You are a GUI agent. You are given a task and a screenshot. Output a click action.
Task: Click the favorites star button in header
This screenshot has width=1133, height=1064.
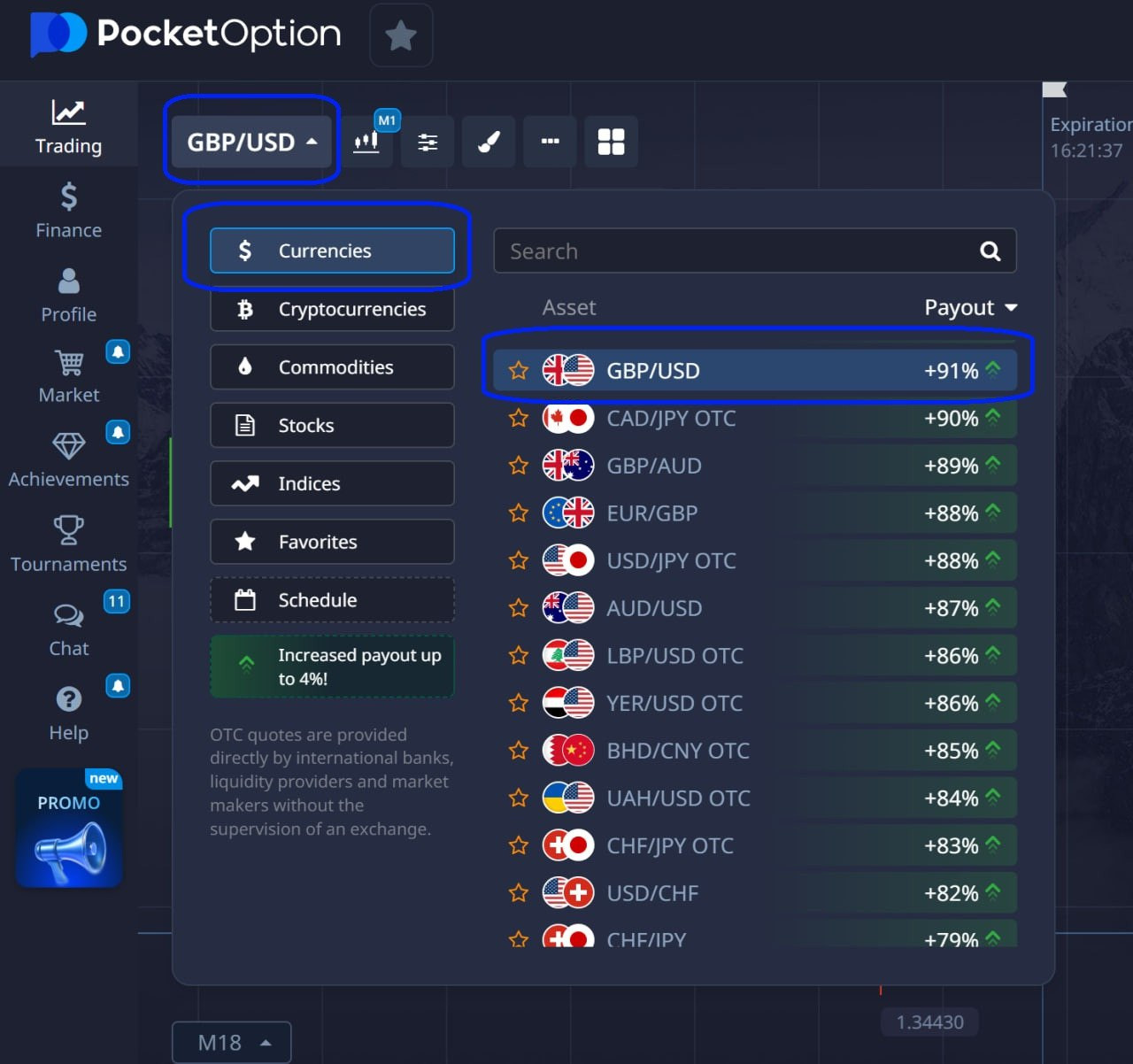point(401,35)
